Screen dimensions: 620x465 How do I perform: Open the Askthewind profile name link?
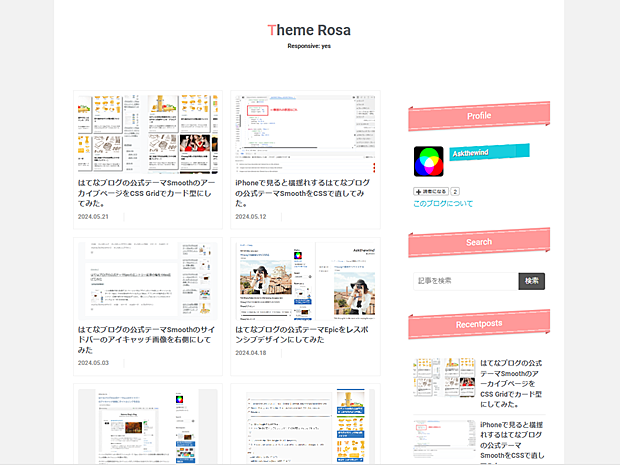(470, 153)
